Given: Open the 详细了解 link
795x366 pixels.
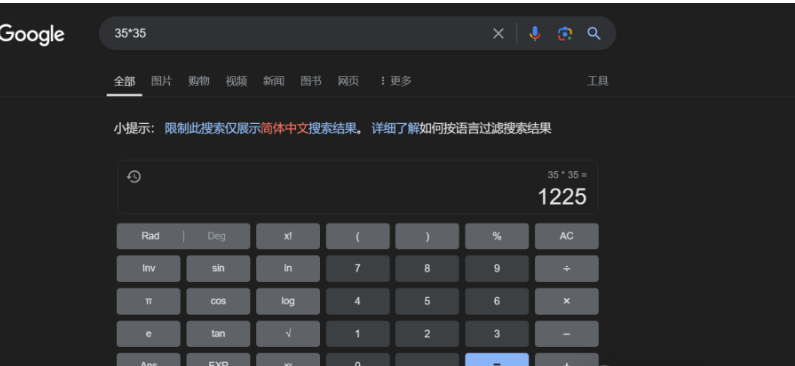Looking at the screenshot, I should [395, 128].
